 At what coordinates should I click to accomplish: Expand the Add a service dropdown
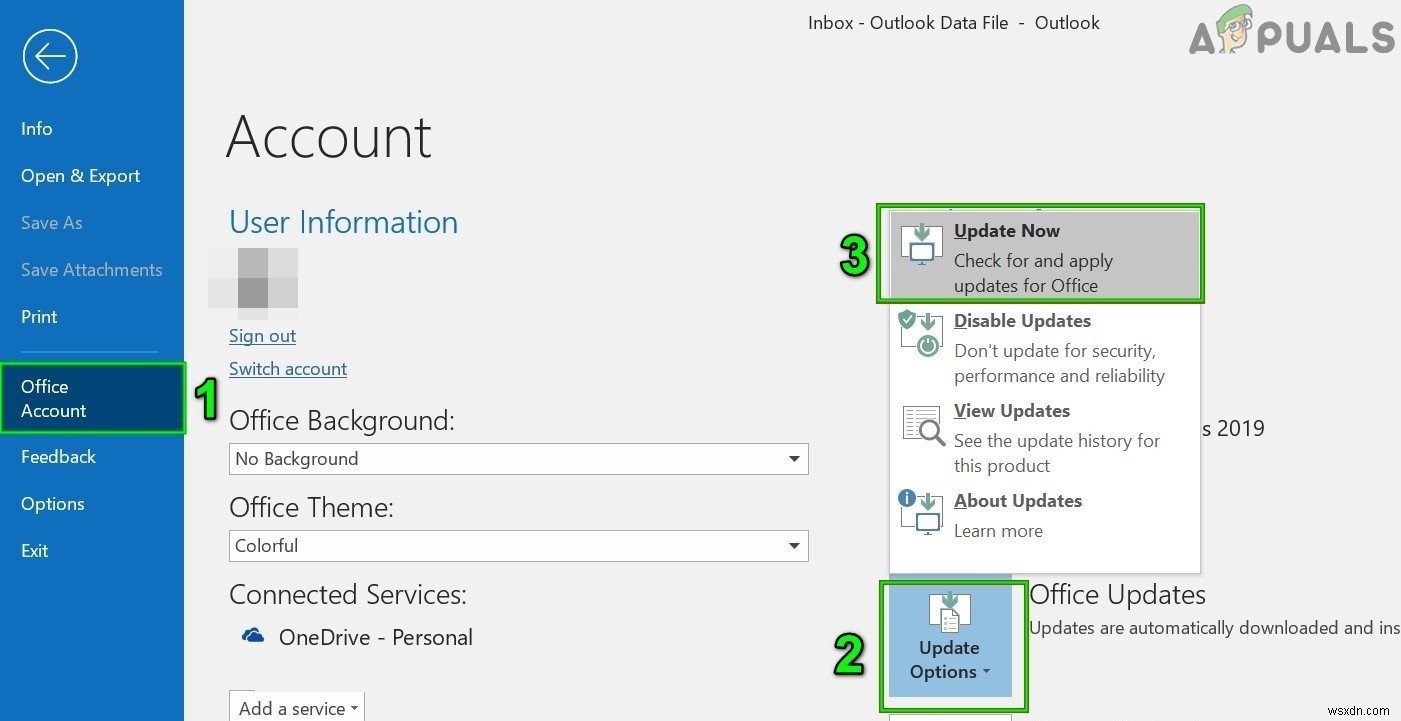[x=296, y=707]
